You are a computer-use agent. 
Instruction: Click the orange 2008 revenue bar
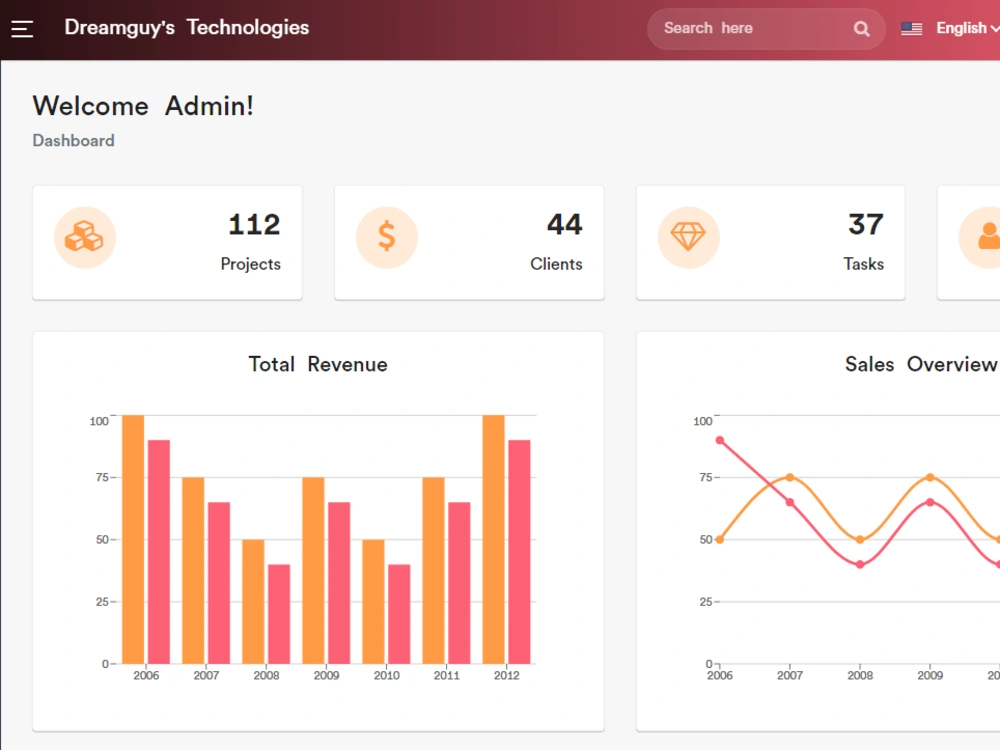point(253,601)
